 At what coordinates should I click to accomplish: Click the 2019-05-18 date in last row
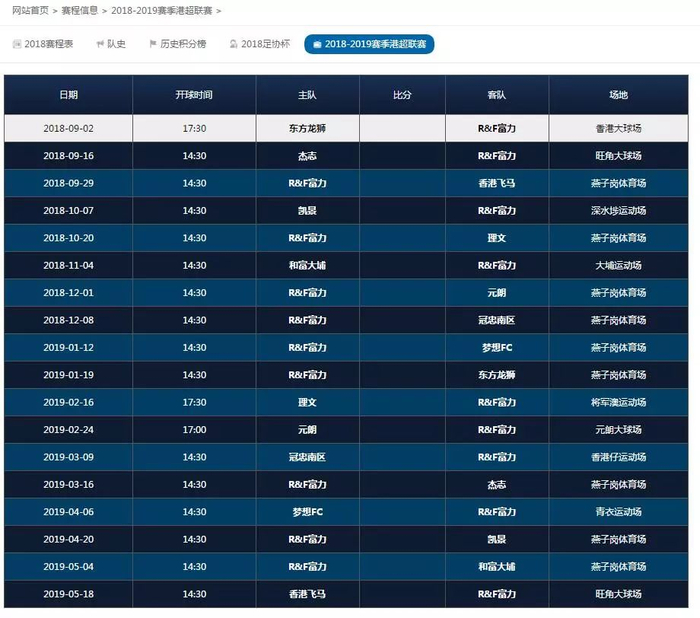click(68, 594)
